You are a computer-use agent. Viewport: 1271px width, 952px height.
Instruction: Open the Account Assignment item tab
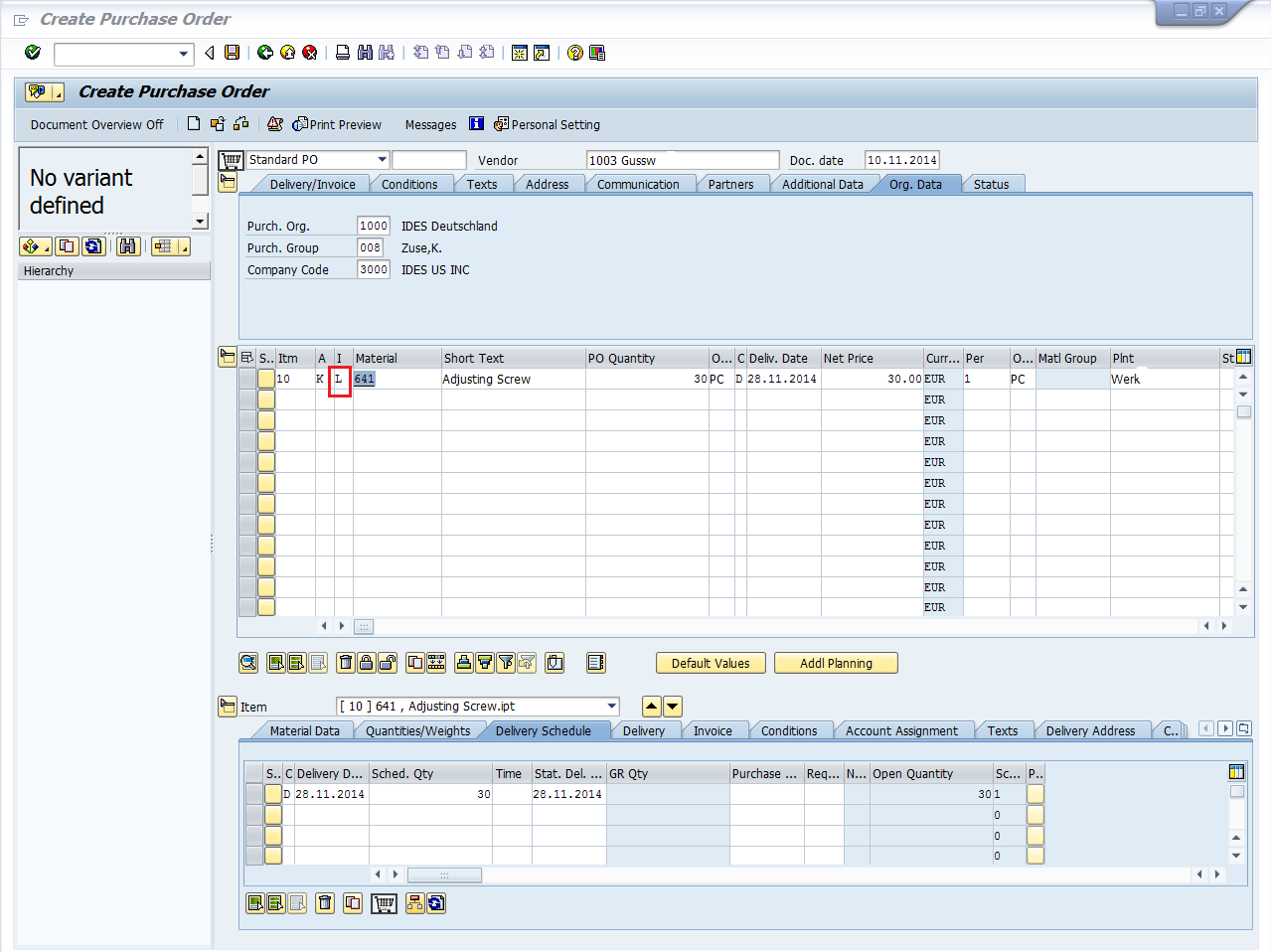click(901, 731)
